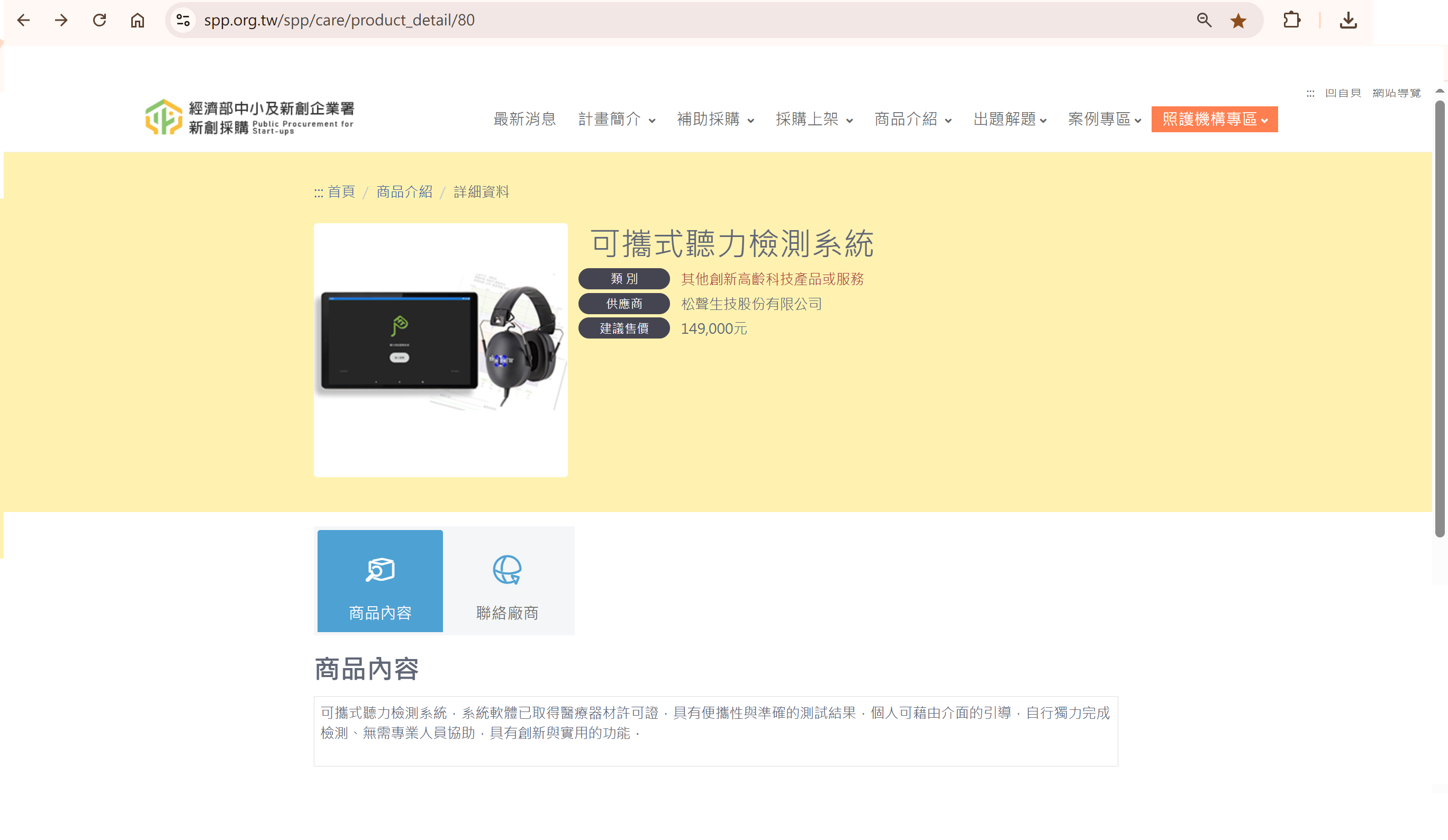Open site information icon in address bar
This screenshot has height=840, width=1448.
point(183,21)
